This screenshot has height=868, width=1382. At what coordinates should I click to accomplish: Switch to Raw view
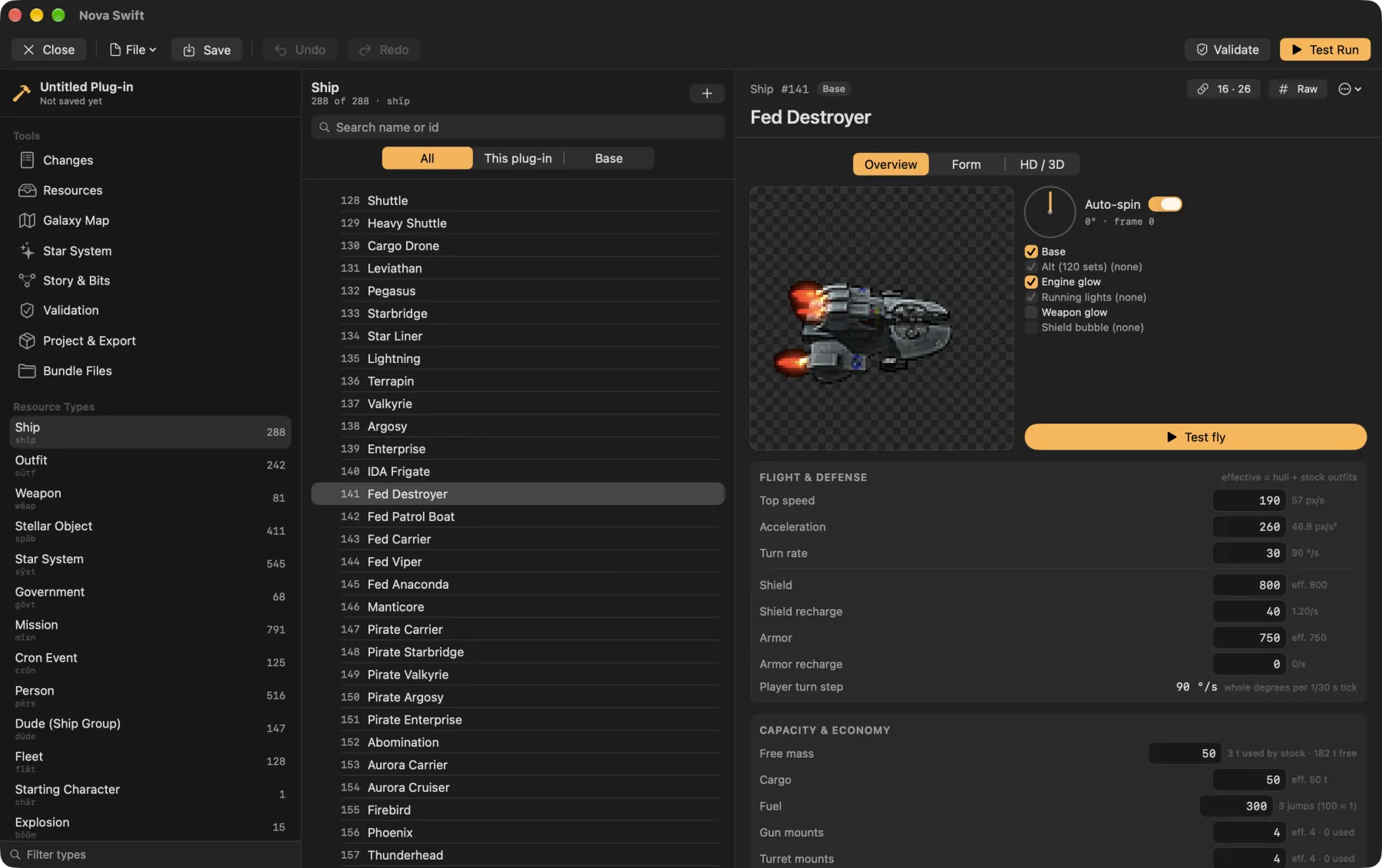click(x=1298, y=89)
